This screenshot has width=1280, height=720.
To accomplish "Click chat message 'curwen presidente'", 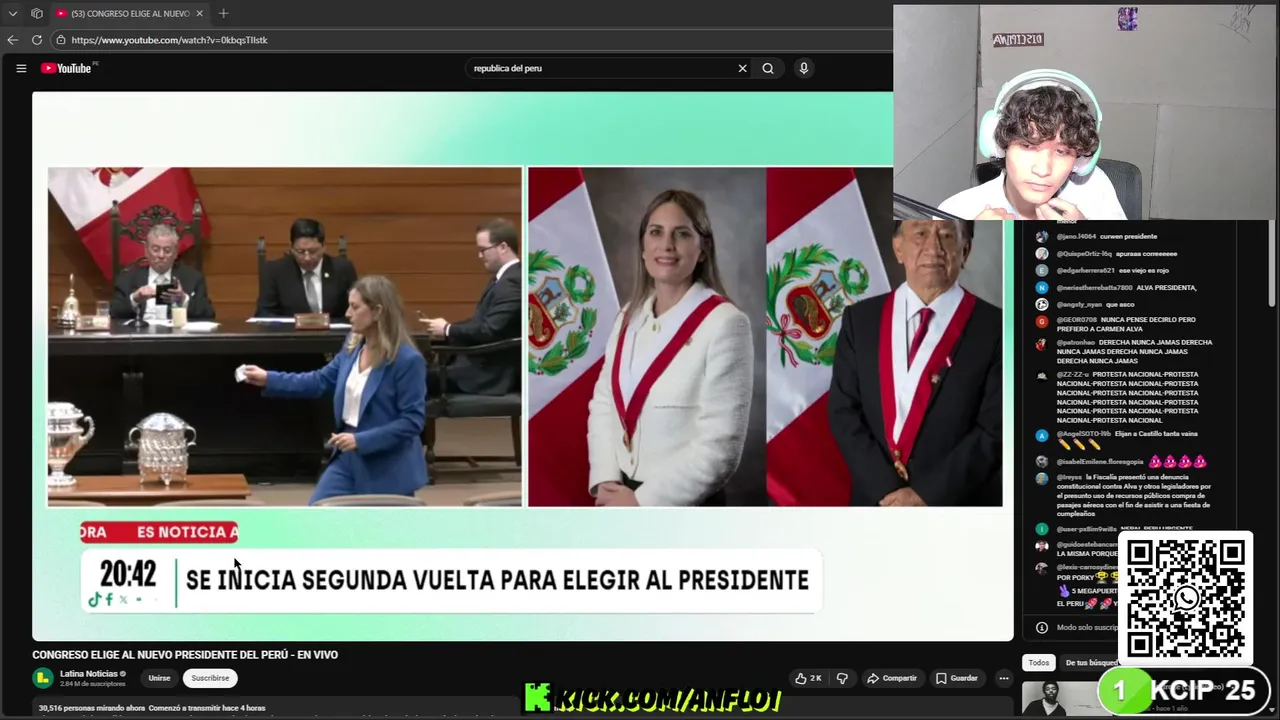I will pyautogui.click(x=1128, y=237).
